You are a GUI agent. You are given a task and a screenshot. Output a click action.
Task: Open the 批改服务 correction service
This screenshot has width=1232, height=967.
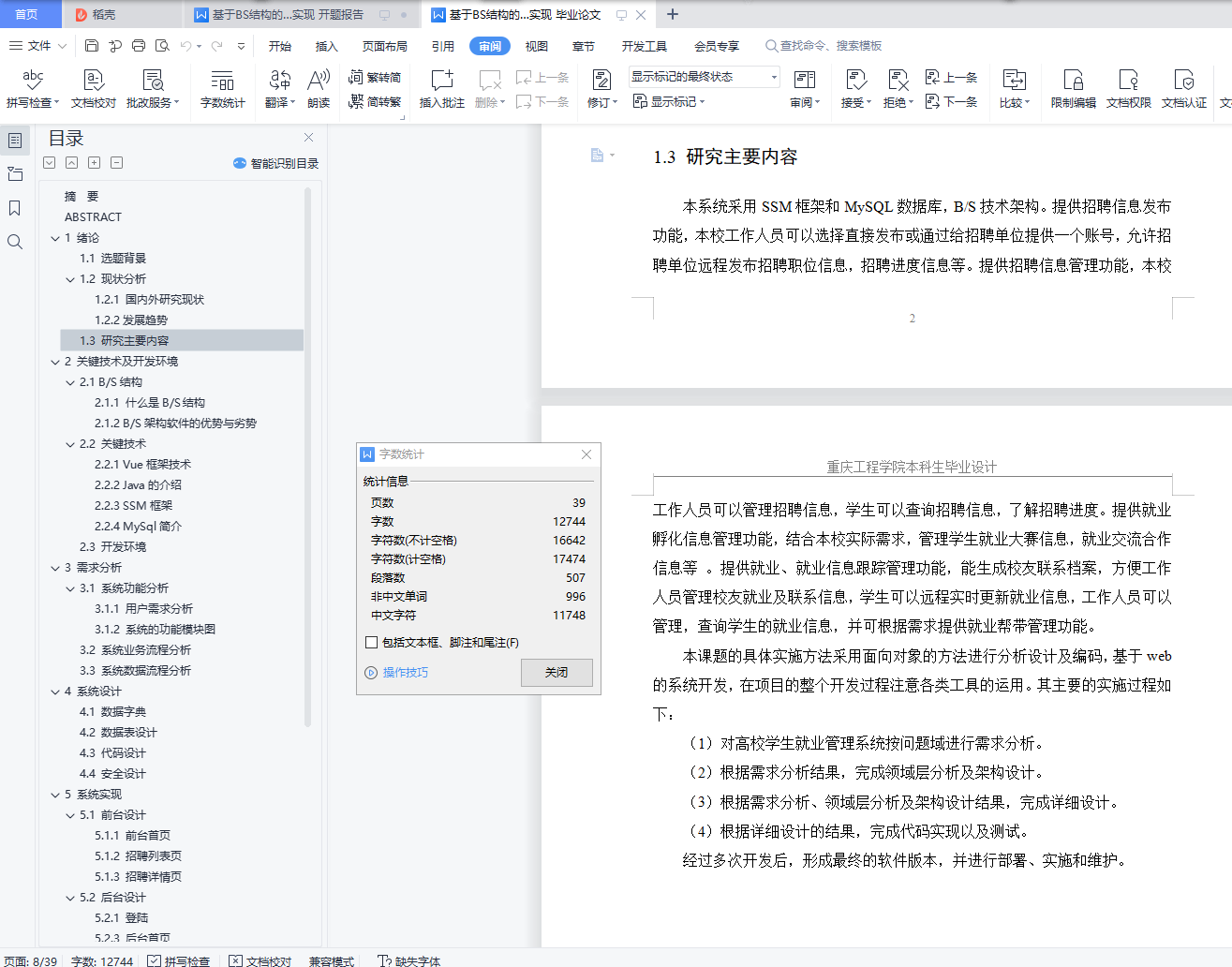153,89
